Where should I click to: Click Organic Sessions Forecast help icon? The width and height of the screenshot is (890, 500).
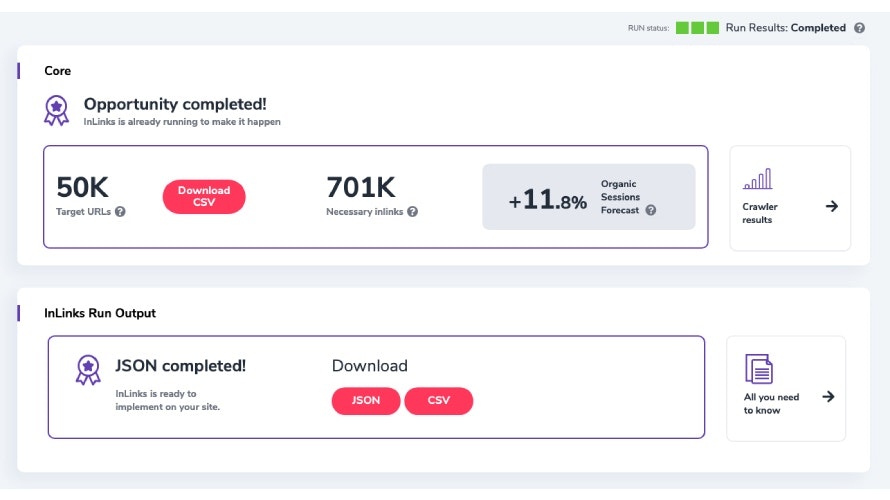pos(651,210)
